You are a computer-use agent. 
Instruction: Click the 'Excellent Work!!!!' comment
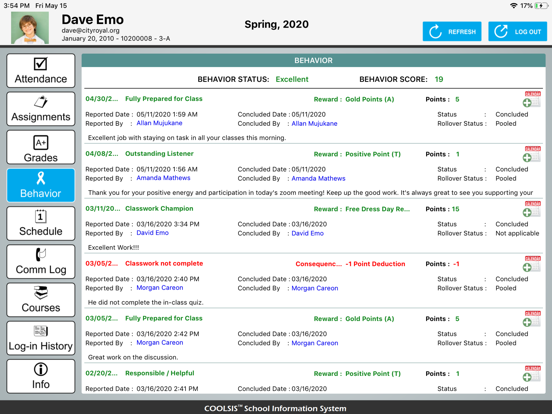[113, 247]
